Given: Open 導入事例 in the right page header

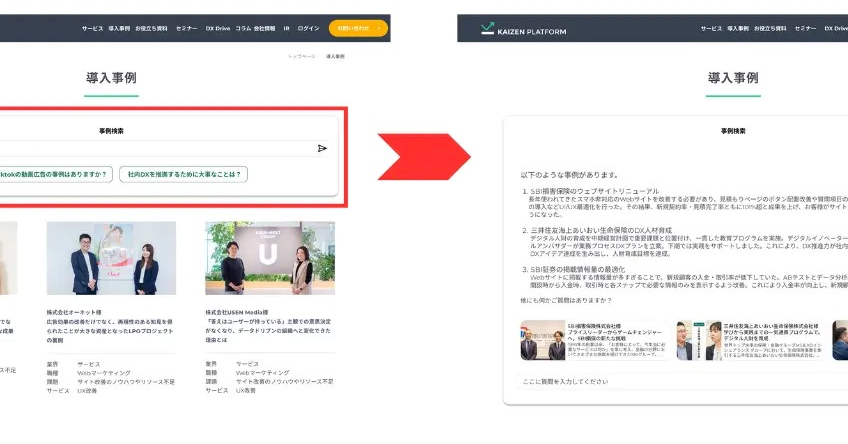Looking at the screenshot, I should pos(738,29).
